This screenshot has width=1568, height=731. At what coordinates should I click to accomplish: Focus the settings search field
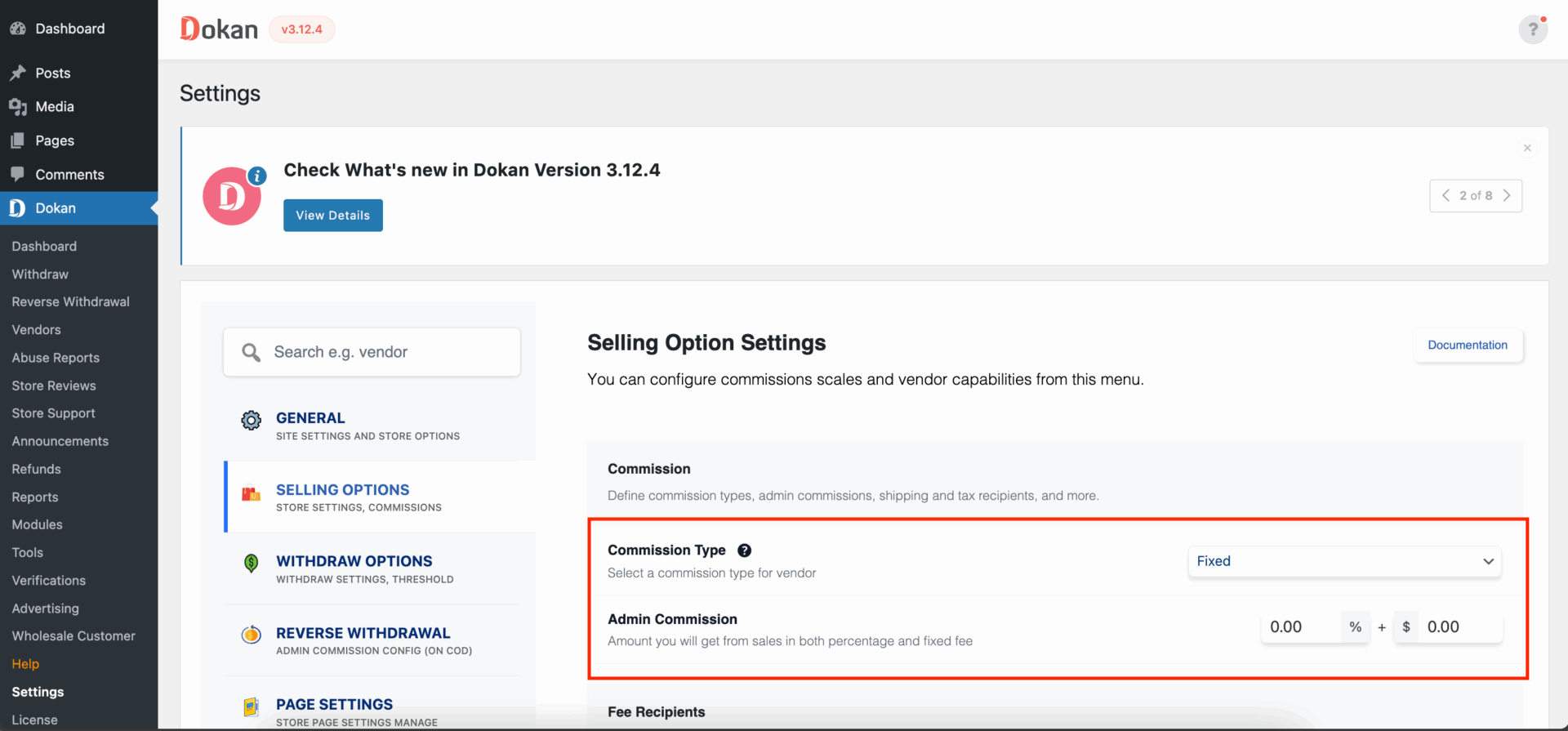[372, 352]
